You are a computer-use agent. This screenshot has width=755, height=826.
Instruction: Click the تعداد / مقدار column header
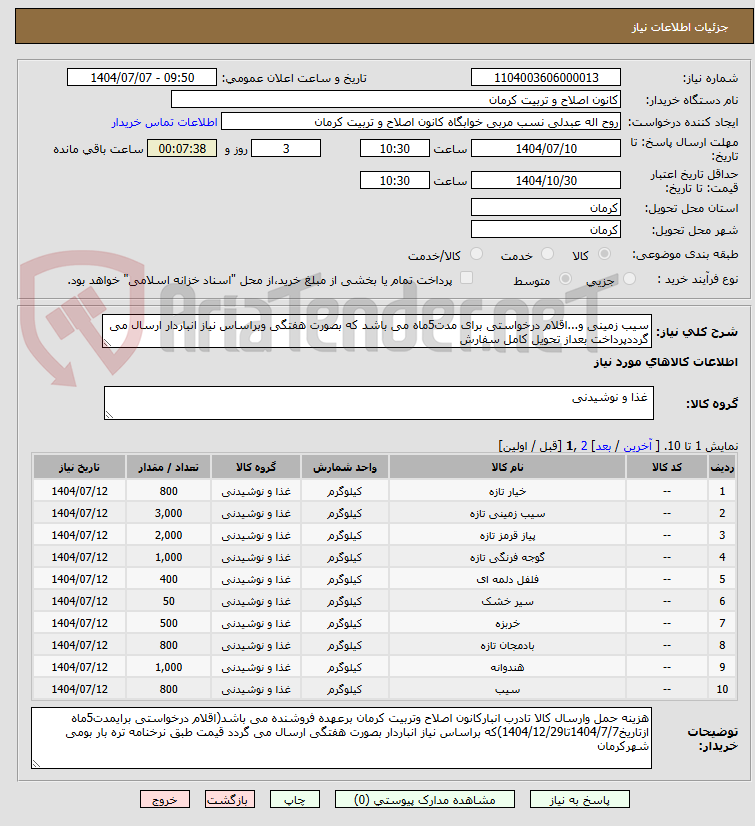pyautogui.click(x=169, y=467)
